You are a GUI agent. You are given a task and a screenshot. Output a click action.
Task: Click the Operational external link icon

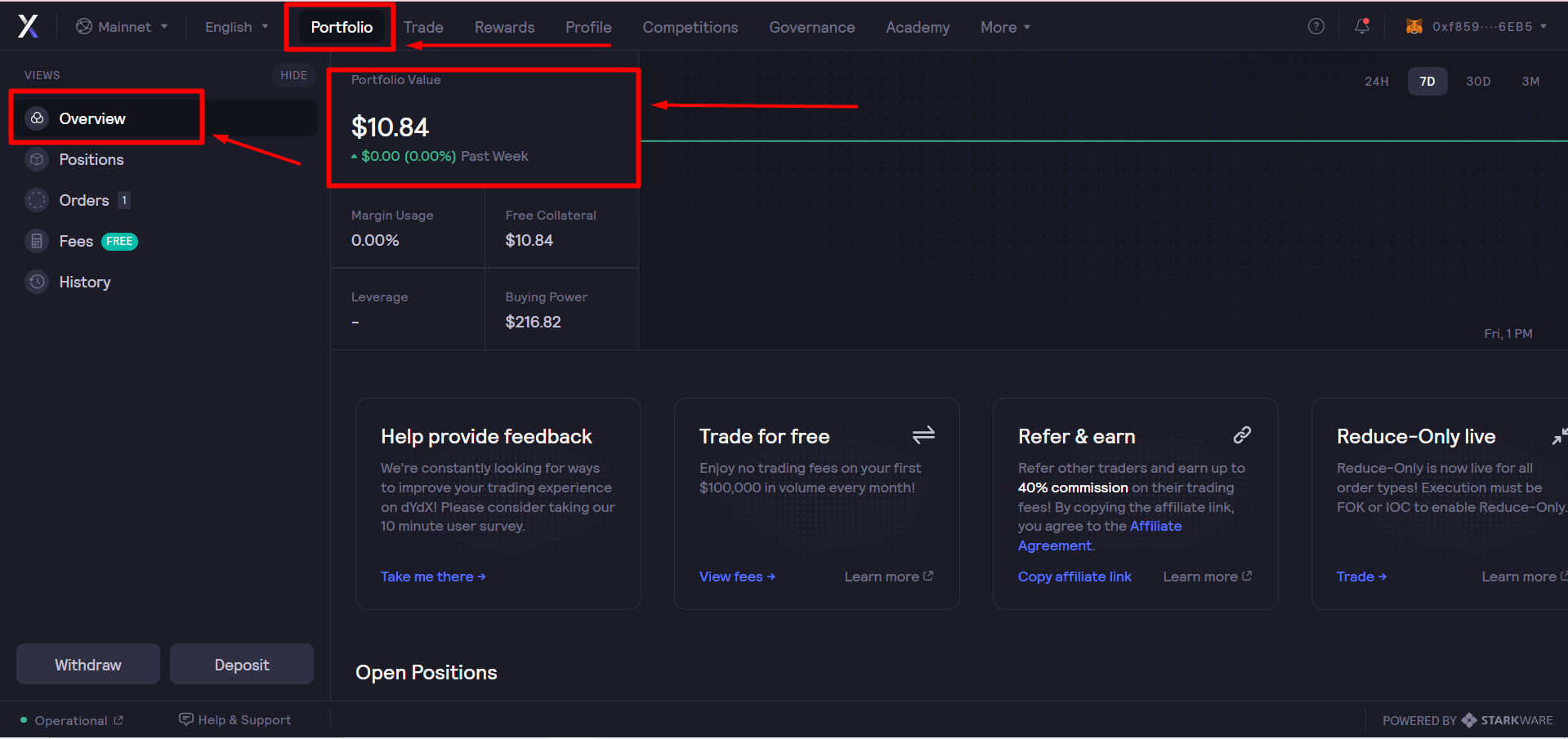(x=118, y=720)
